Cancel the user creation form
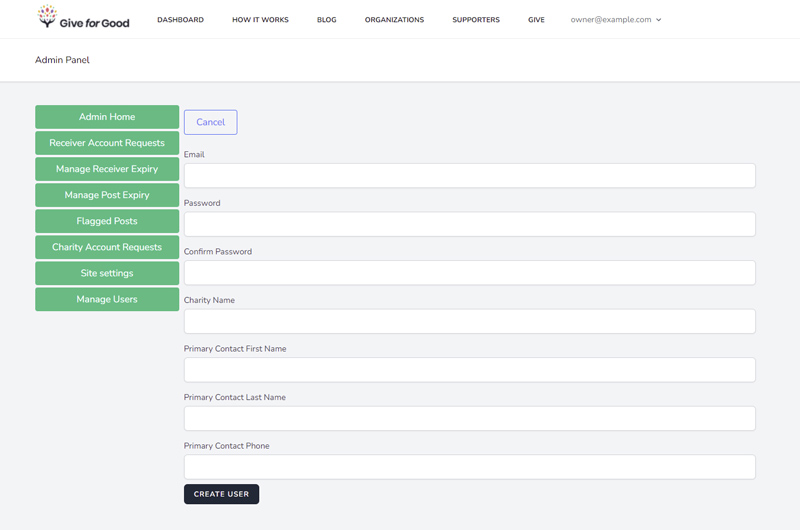Viewport: 800px width, 530px height. 211,122
